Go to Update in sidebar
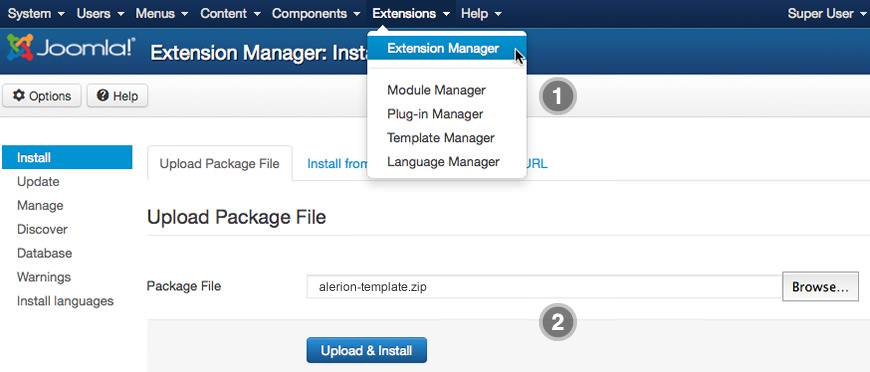Screen dimensions: 870x372 [38, 182]
